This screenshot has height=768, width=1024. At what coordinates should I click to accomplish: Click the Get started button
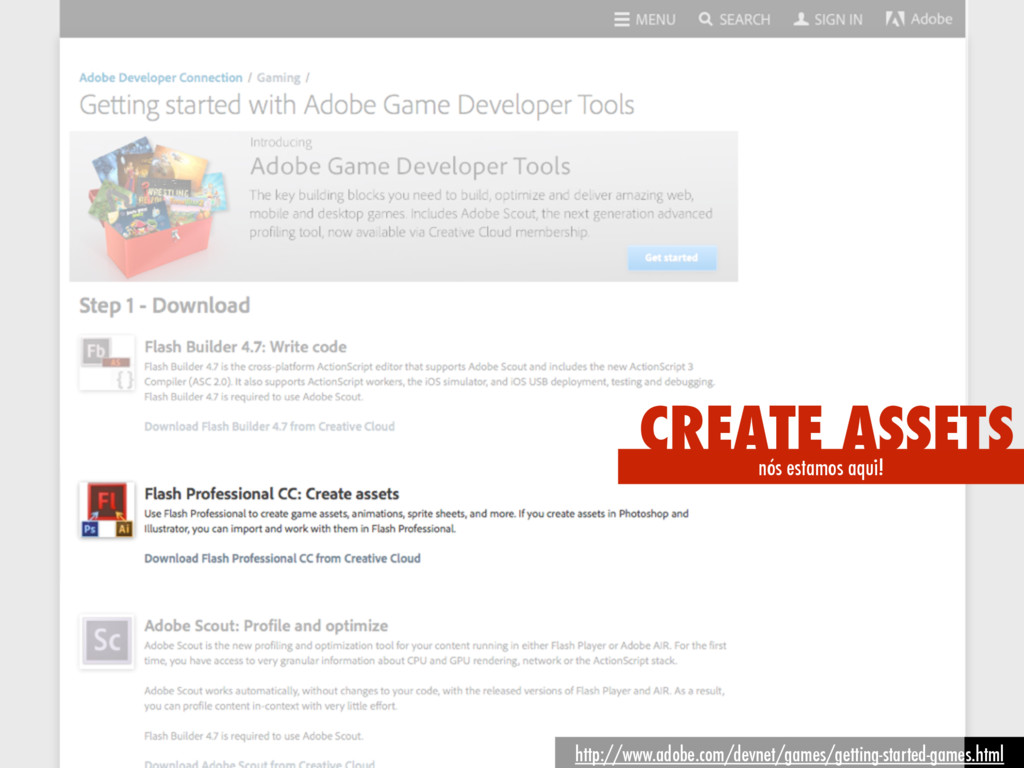(x=671, y=258)
